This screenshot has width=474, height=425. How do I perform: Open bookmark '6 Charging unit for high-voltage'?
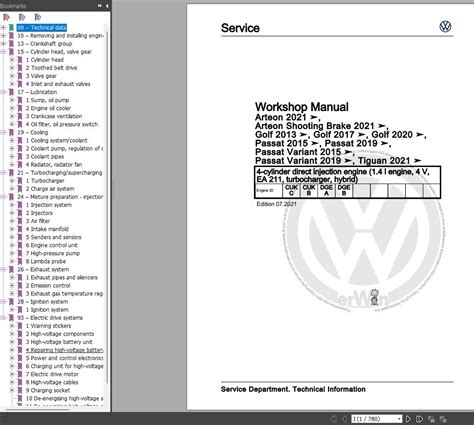click(x=64, y=366)
